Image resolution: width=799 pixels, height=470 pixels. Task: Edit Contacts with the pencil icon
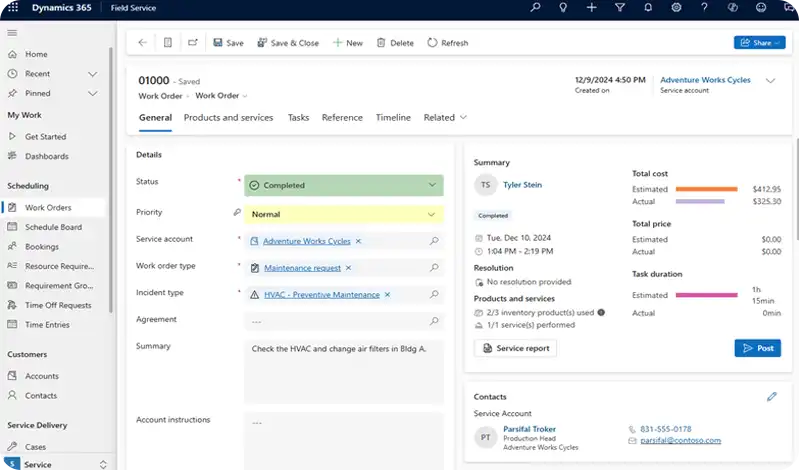point(771,397)
